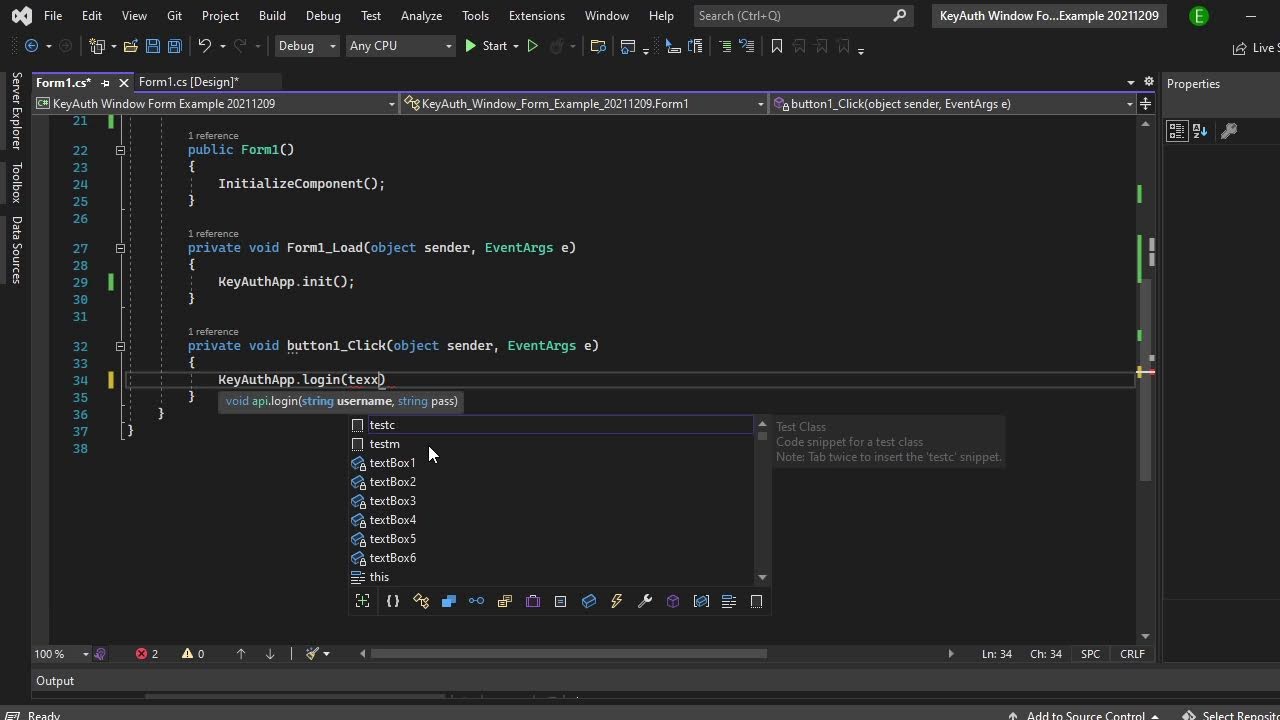This screenshot has height=720, width=1280.
Task: Click the Undo arrow icon
Action: [x=204, y=46]
